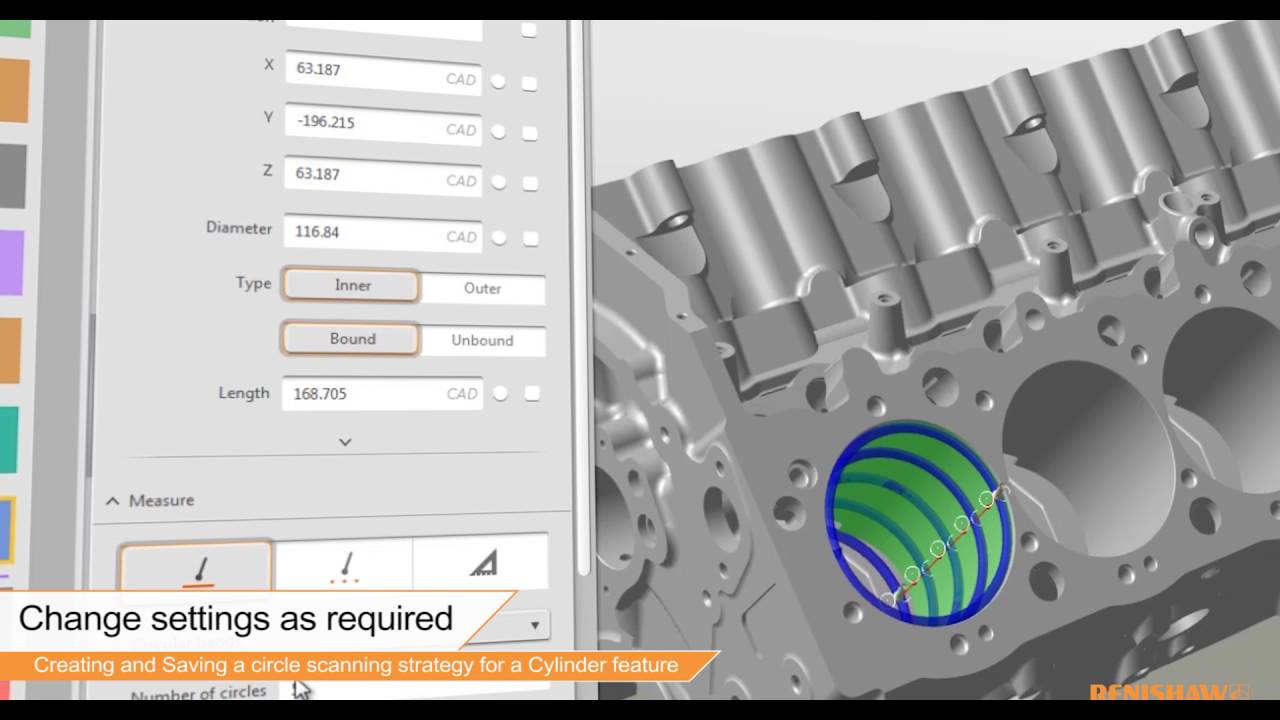Click the 'Number of circles' label

click(x=198, y=692)
